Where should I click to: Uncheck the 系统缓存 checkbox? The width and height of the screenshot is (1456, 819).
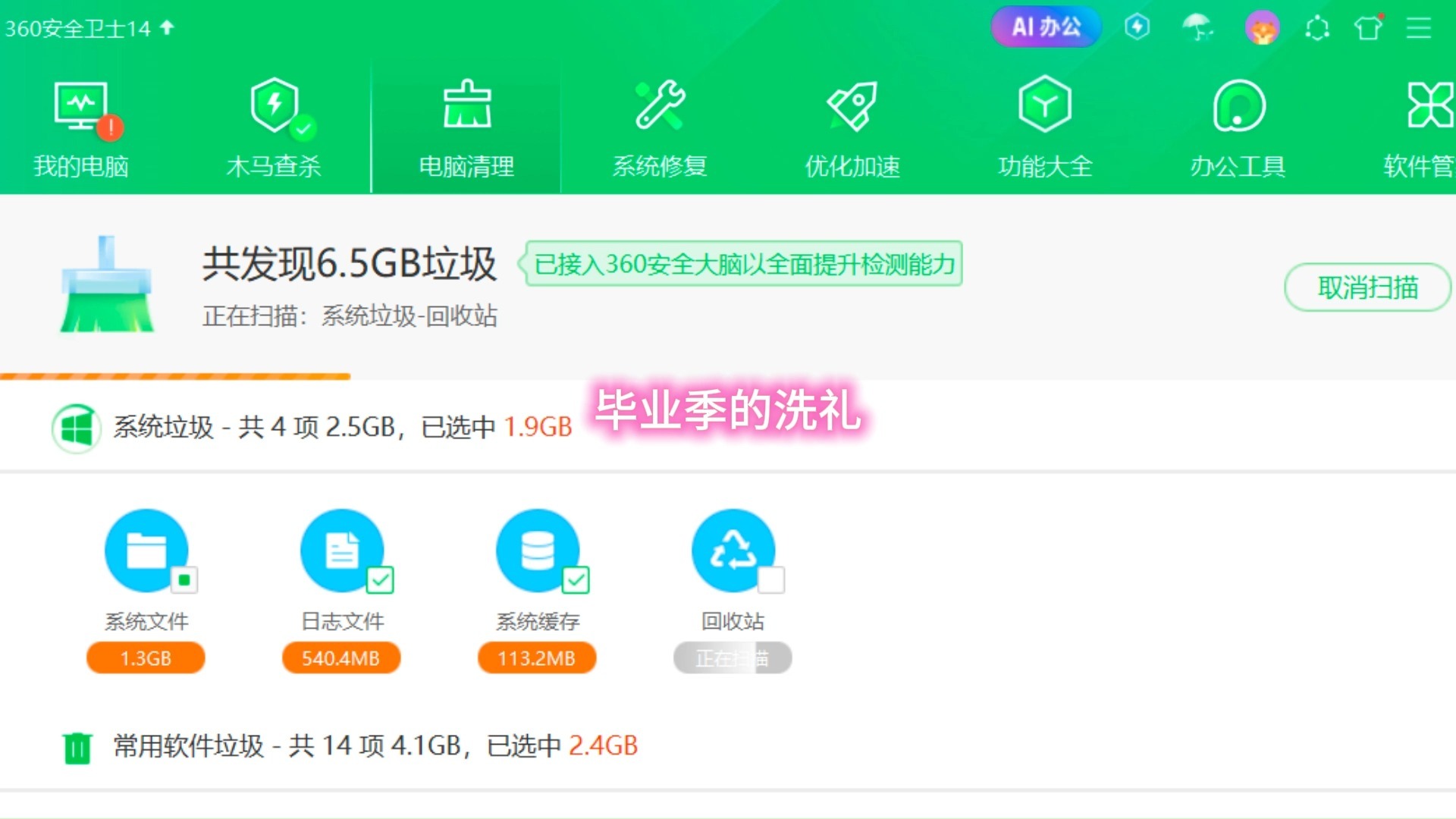point(576,580)
